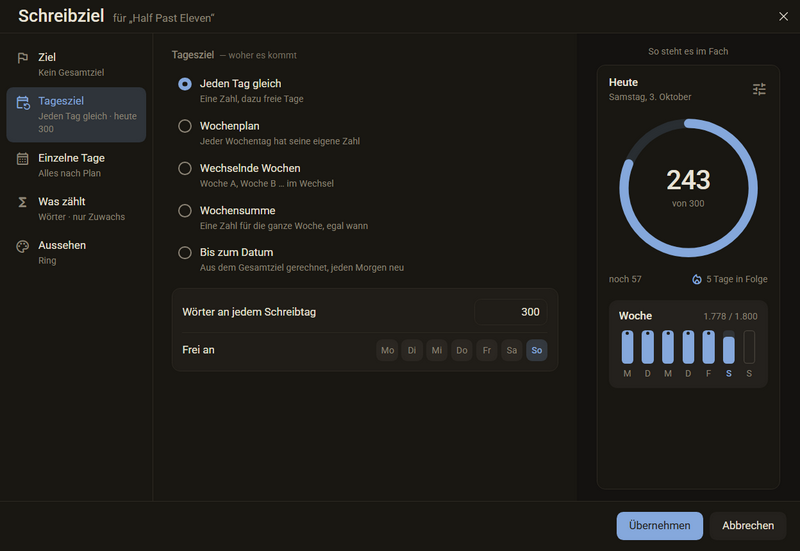Choose the Wochensumme radio option
800x551 pixels.
[185, 211]
